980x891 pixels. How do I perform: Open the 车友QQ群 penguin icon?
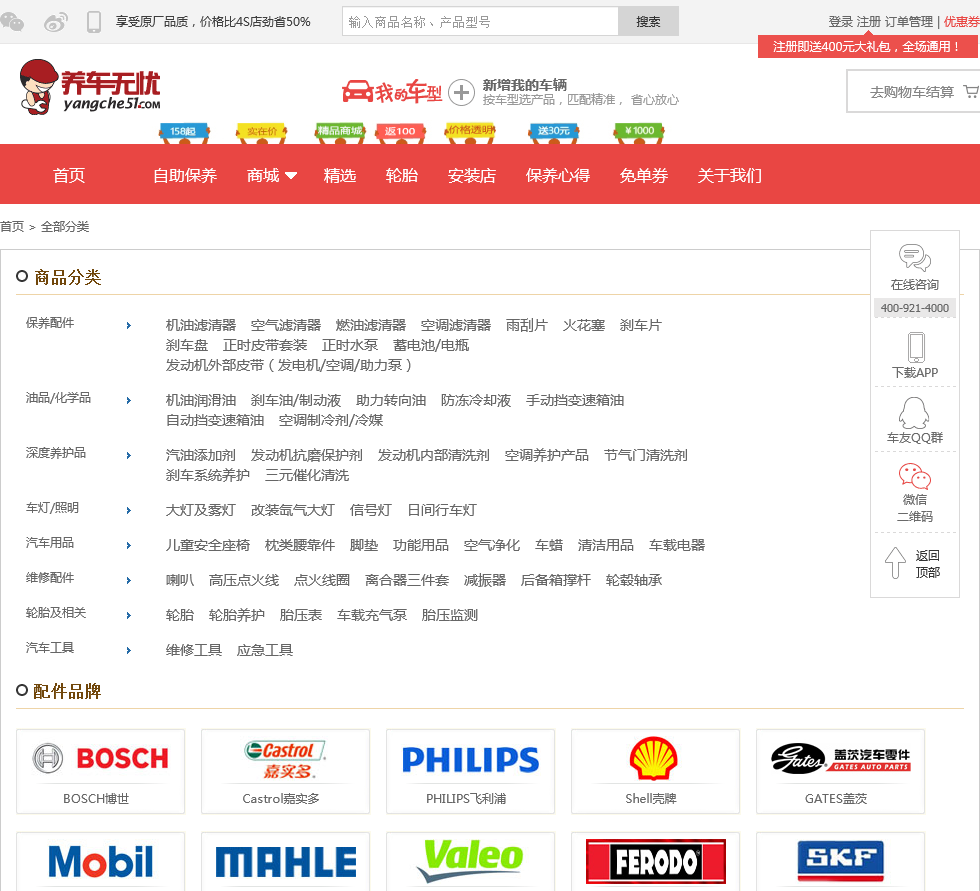(914, 412)
